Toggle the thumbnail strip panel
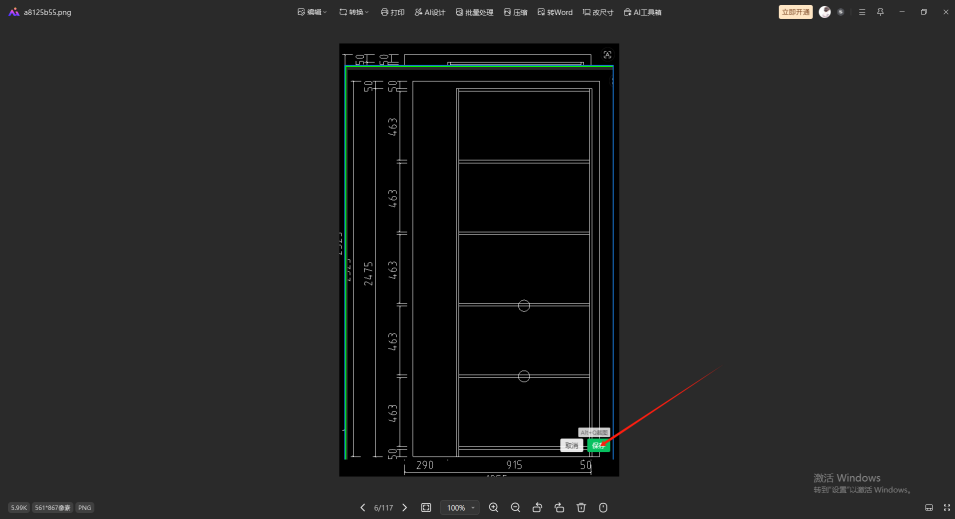955x519 pixels. pyautogui.click(x=929, y=507)
